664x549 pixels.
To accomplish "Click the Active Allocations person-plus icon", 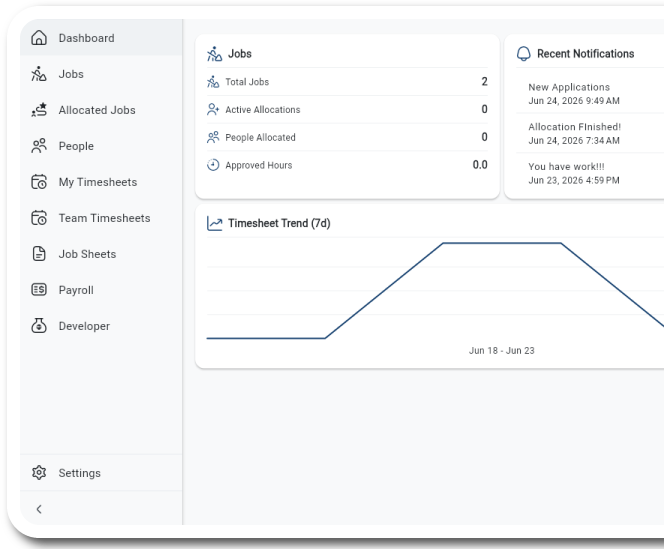I will (213, 109).
